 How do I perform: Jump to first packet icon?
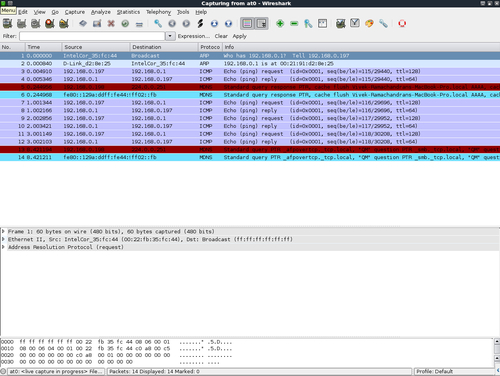tap(214, 23)
